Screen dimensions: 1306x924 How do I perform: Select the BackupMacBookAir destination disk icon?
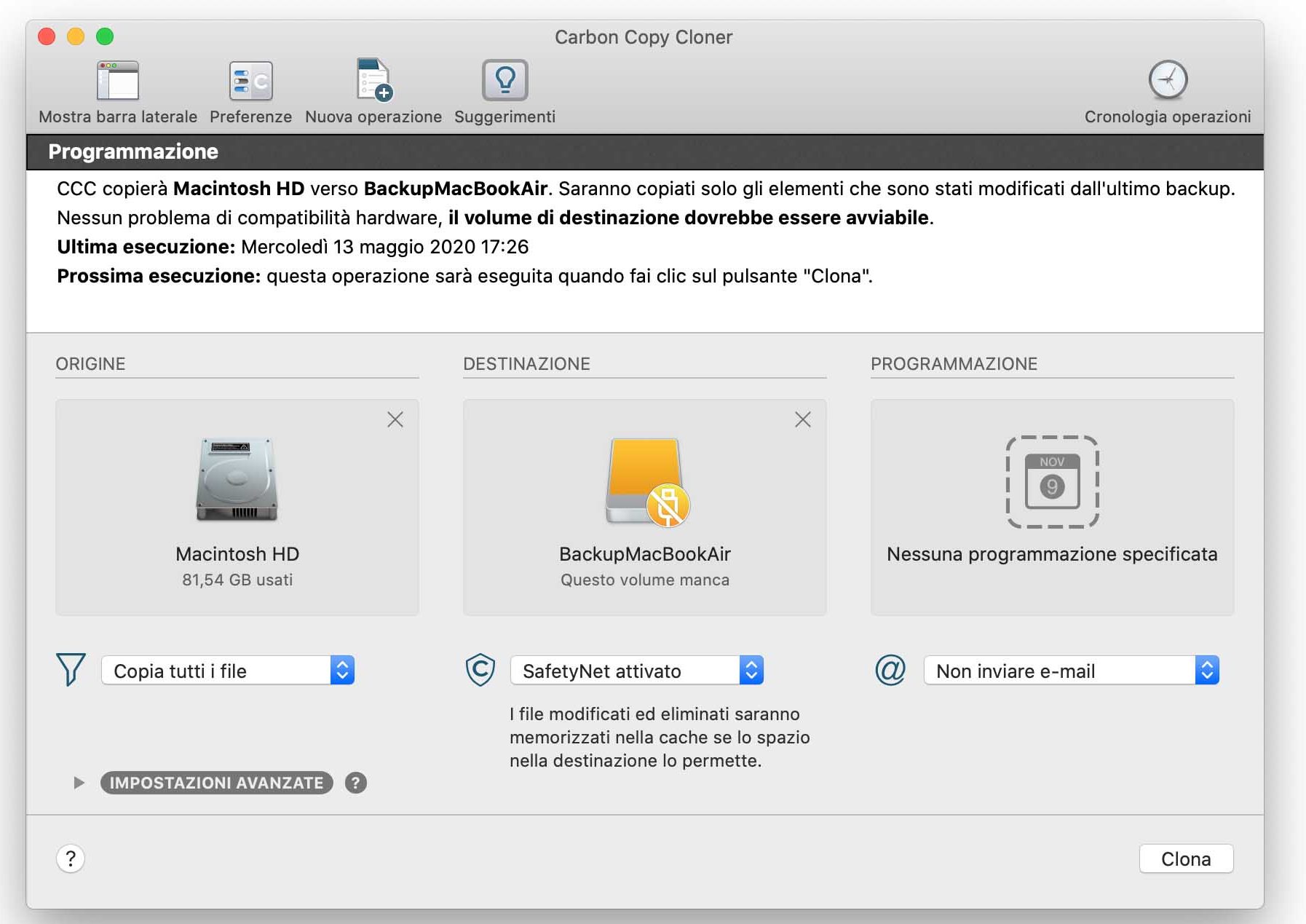click(646, 481)
